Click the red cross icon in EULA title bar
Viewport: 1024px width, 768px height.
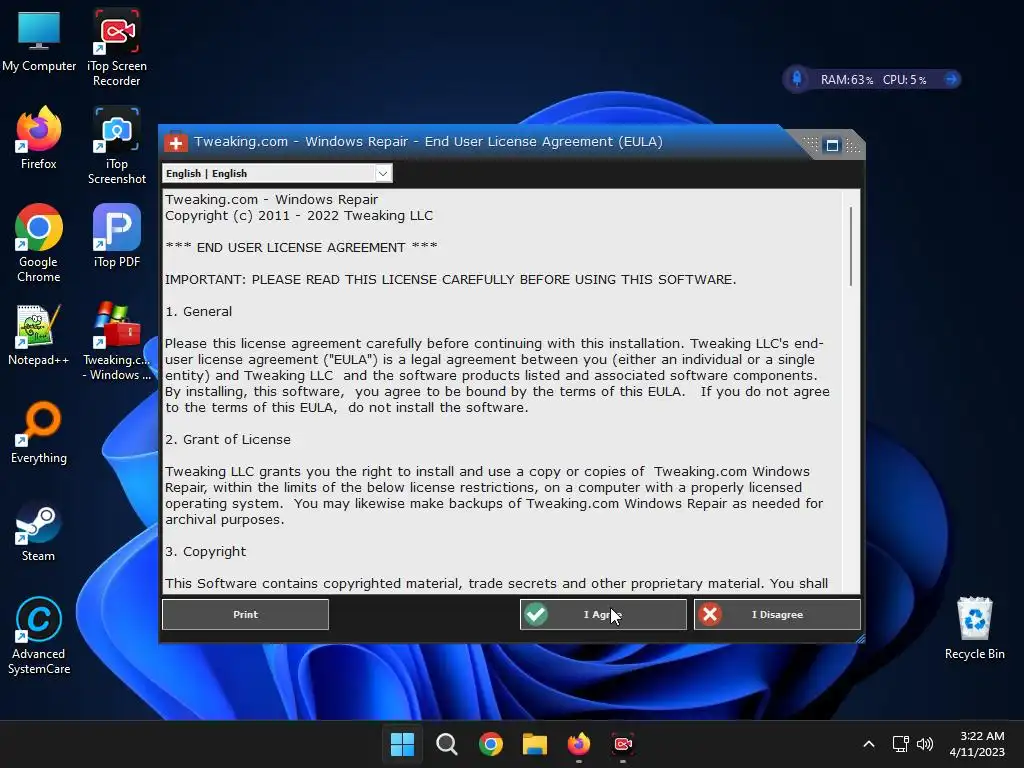176,142
